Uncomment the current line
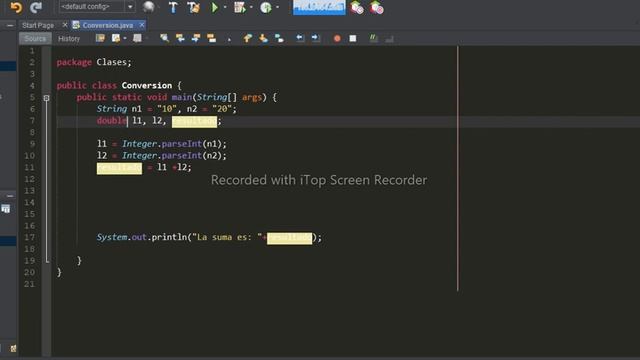640x360 pixels. tap(389, 38)
